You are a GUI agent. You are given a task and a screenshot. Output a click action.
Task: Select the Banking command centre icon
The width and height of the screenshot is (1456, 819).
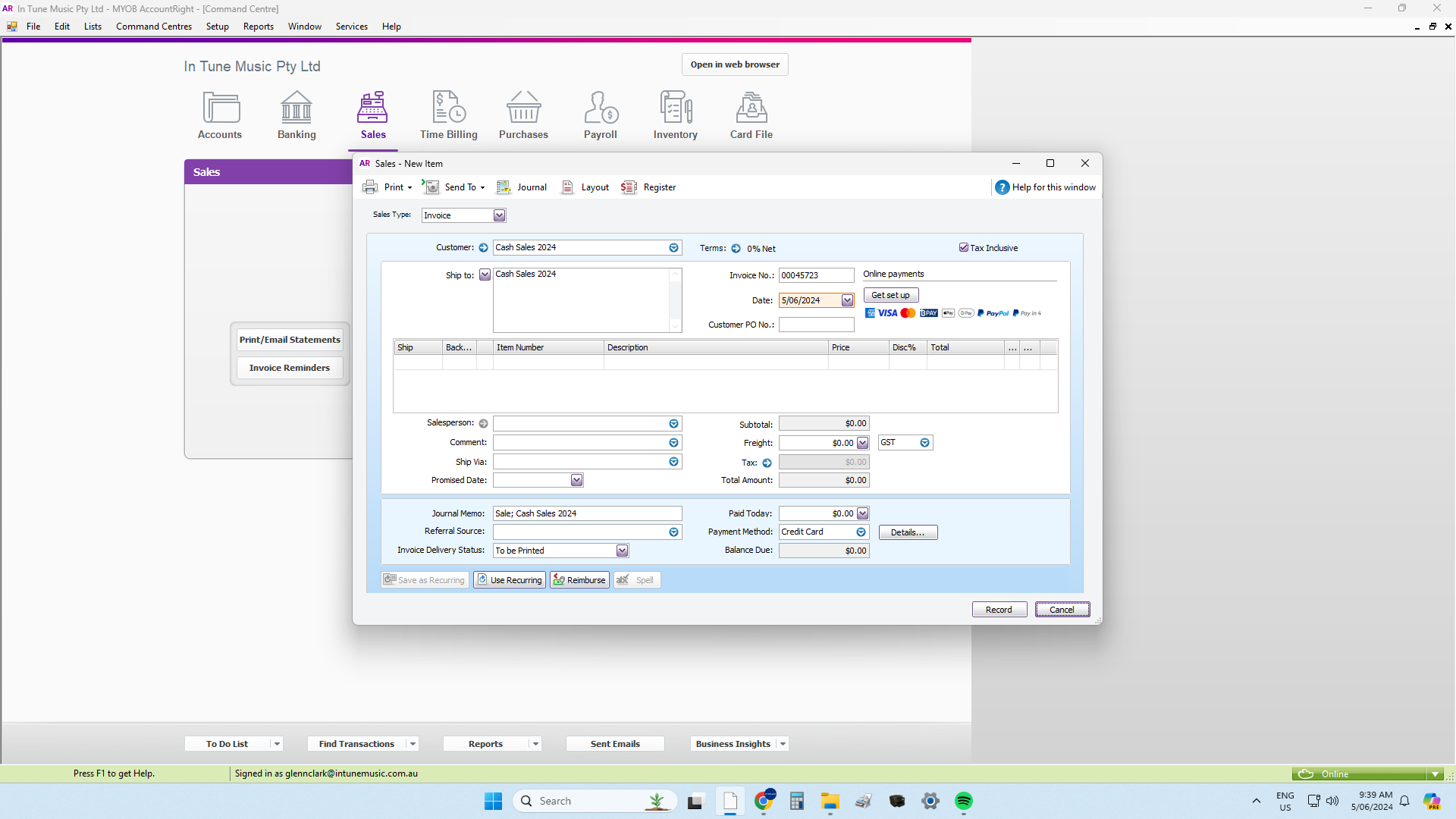click(297, 114)
